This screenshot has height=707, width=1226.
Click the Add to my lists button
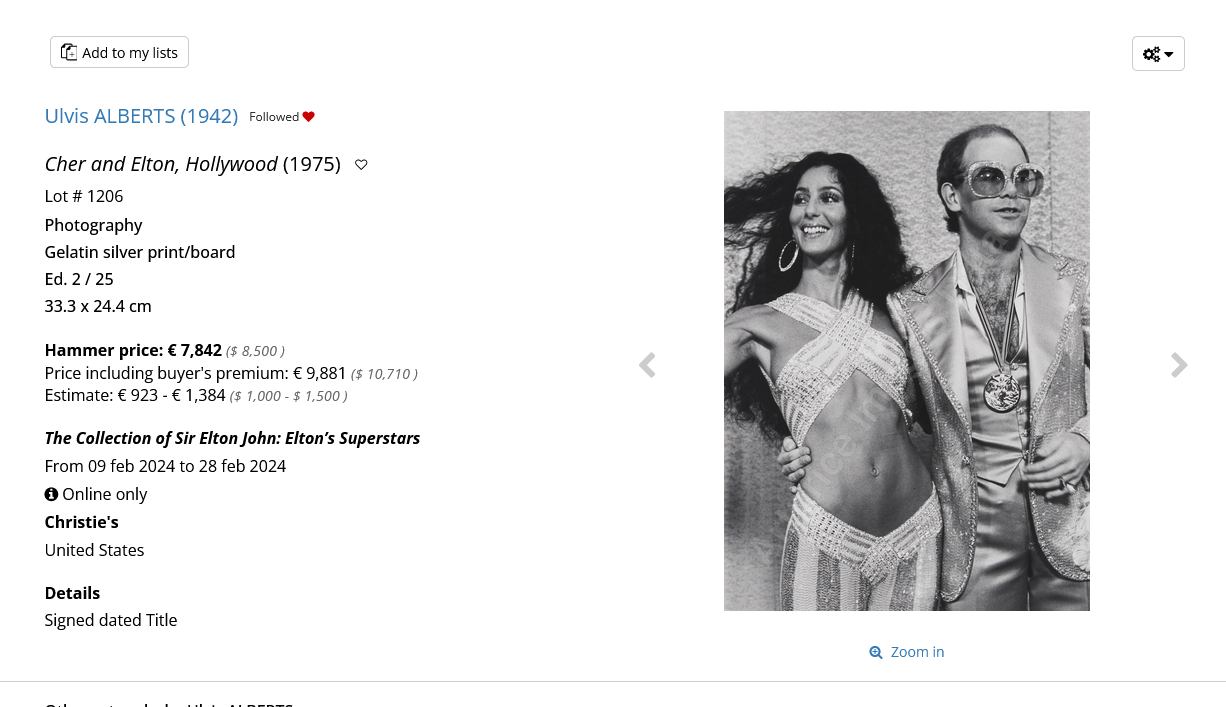coord(119,52)
